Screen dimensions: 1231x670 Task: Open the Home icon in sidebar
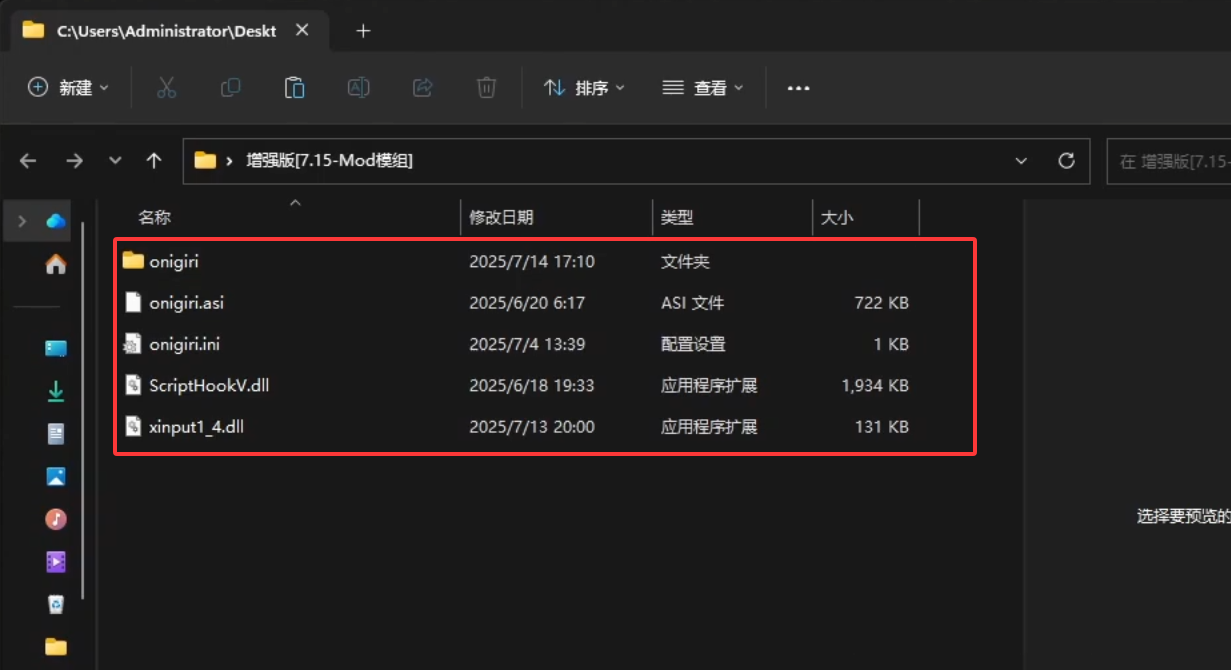pos(56,265)
